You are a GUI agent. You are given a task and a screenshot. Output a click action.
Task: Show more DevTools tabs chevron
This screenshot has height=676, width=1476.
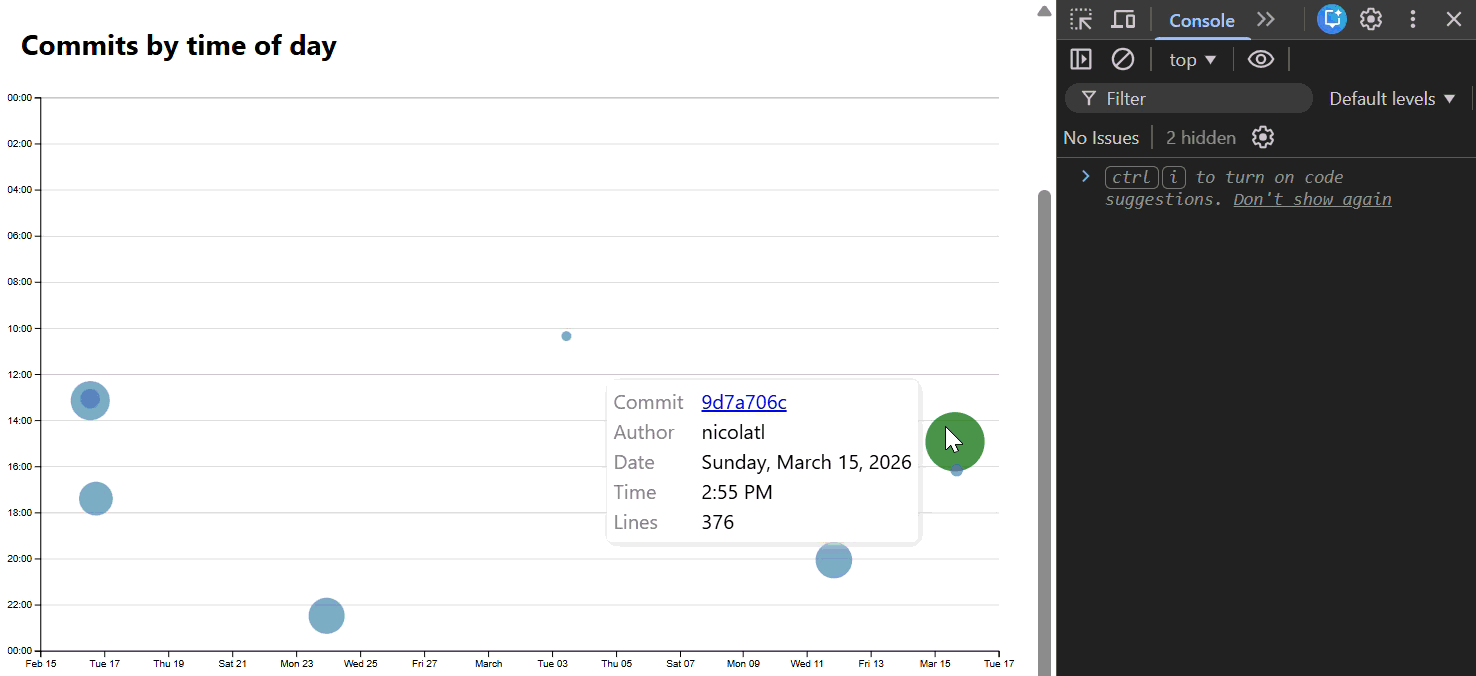pos(1266,20)
